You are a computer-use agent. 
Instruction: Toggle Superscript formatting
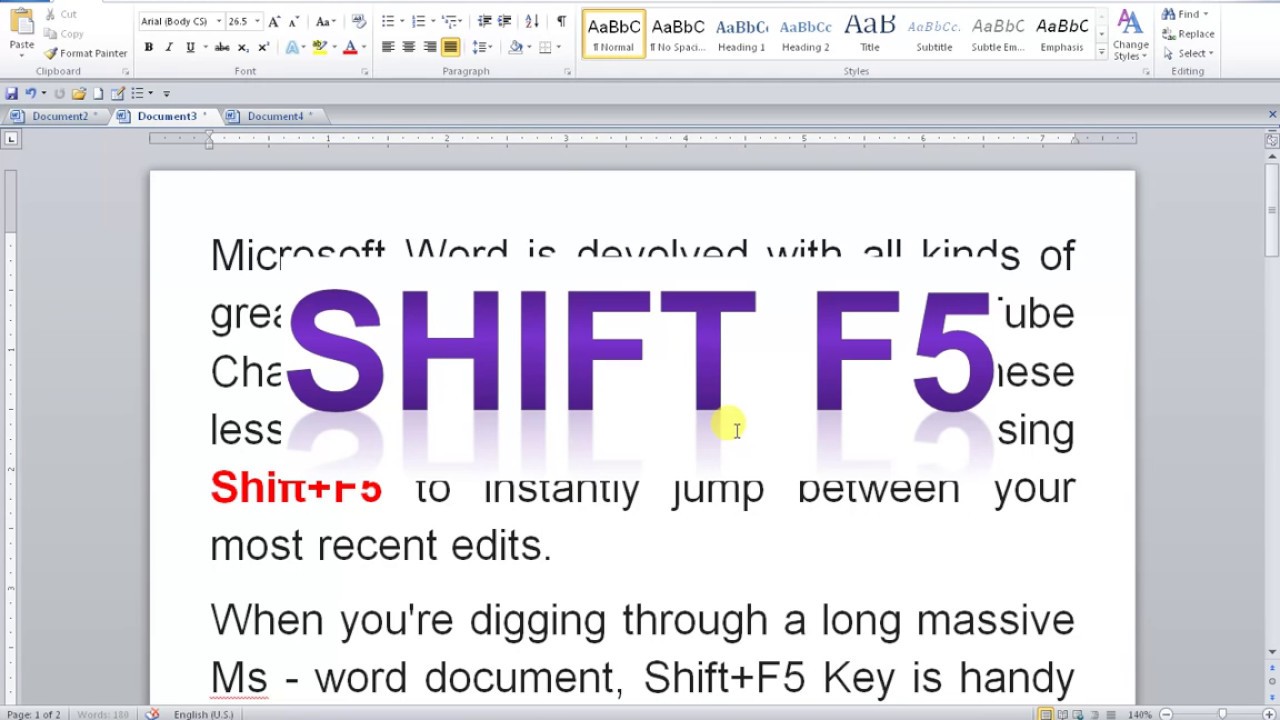click(x=263, y=47)
